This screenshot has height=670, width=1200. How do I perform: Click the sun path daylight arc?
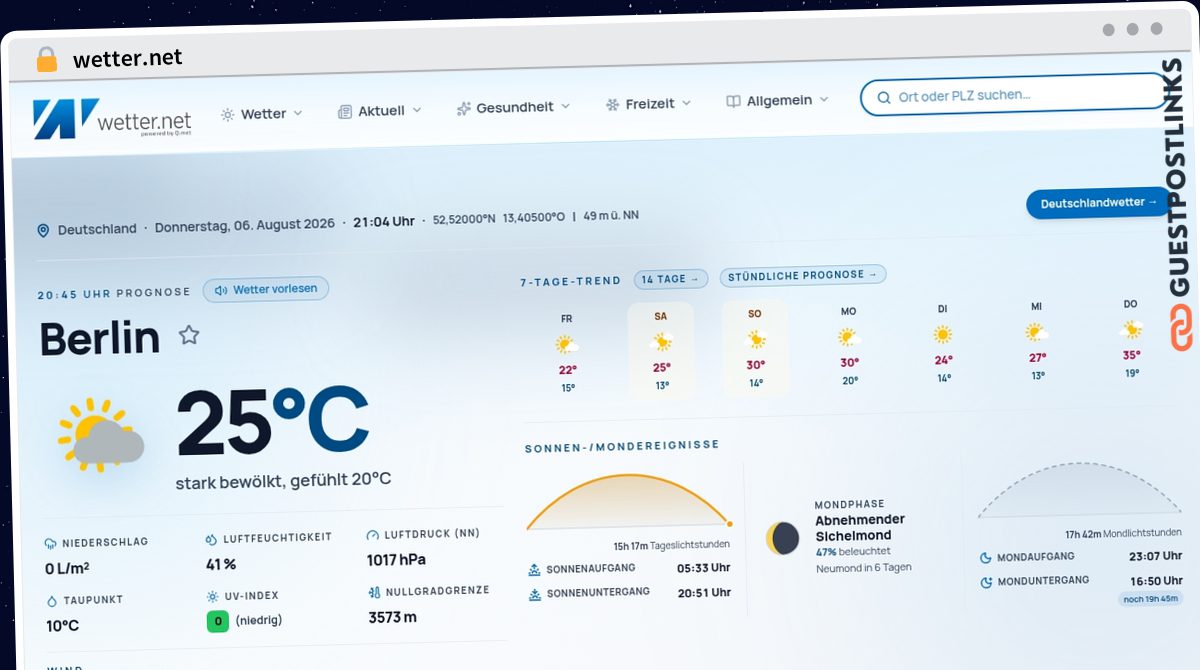[x=629, y=502]
